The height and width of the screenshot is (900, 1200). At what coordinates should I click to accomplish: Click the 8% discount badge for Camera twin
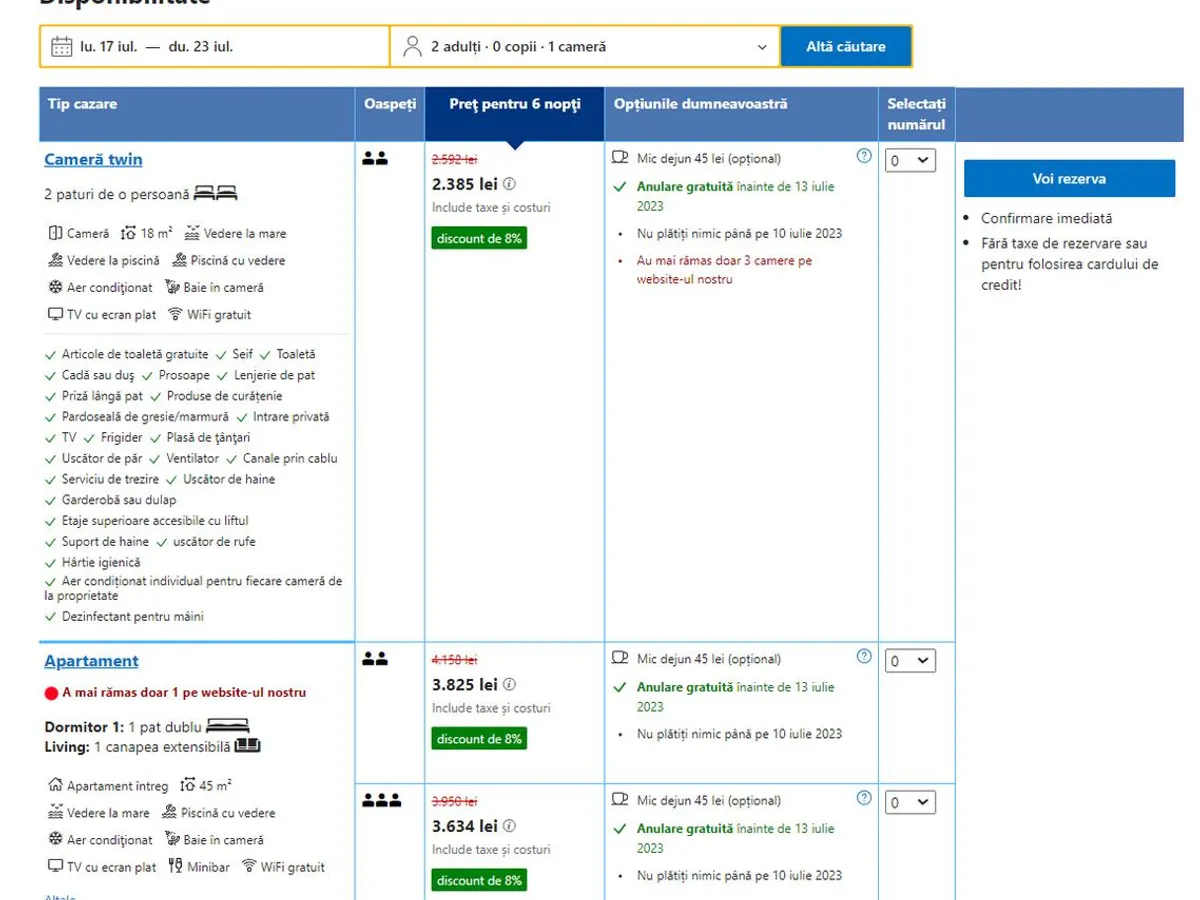(x=479, y=239)
